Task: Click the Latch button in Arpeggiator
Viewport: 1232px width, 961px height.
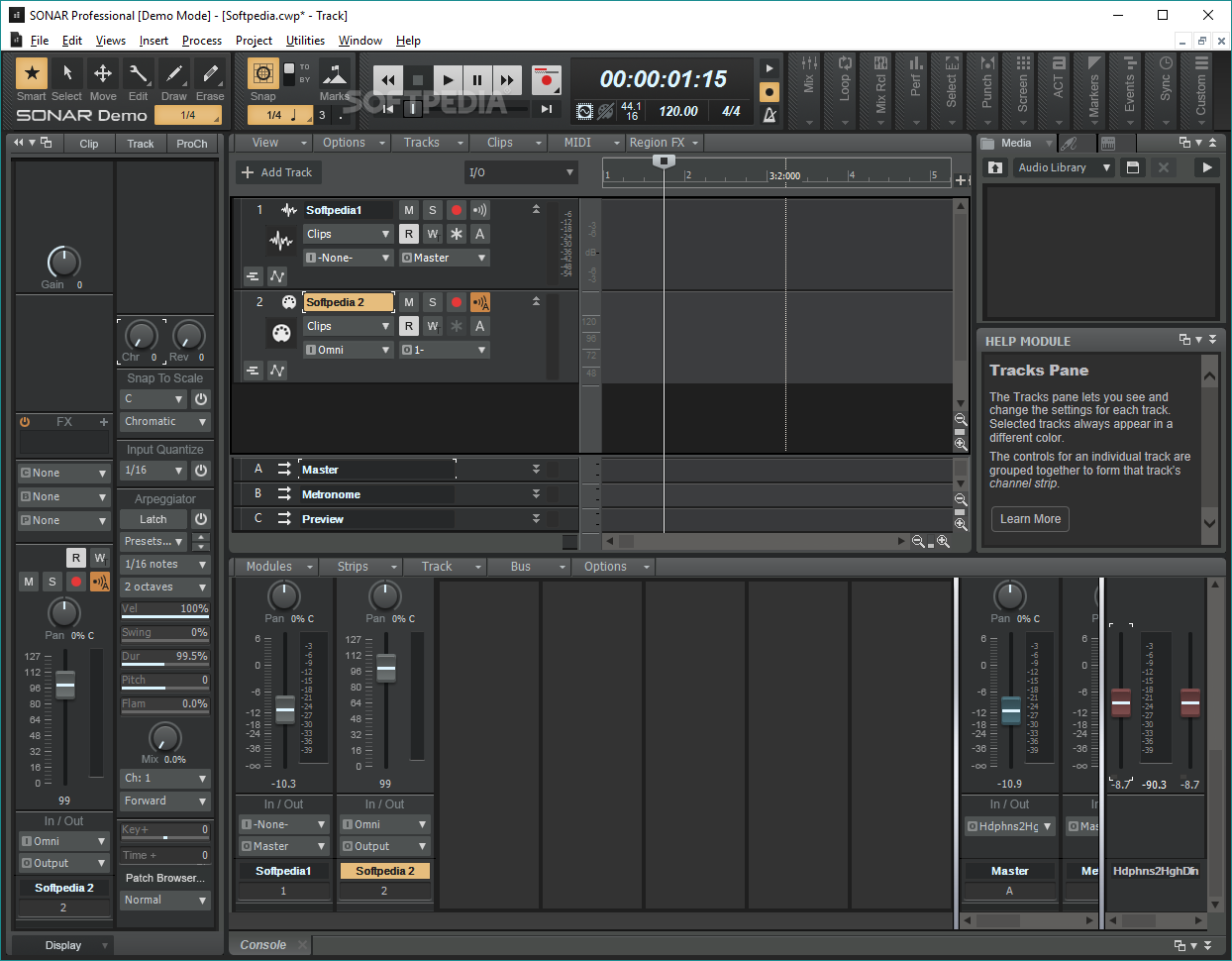Action: pyautogui.click(x=154, y=519)
